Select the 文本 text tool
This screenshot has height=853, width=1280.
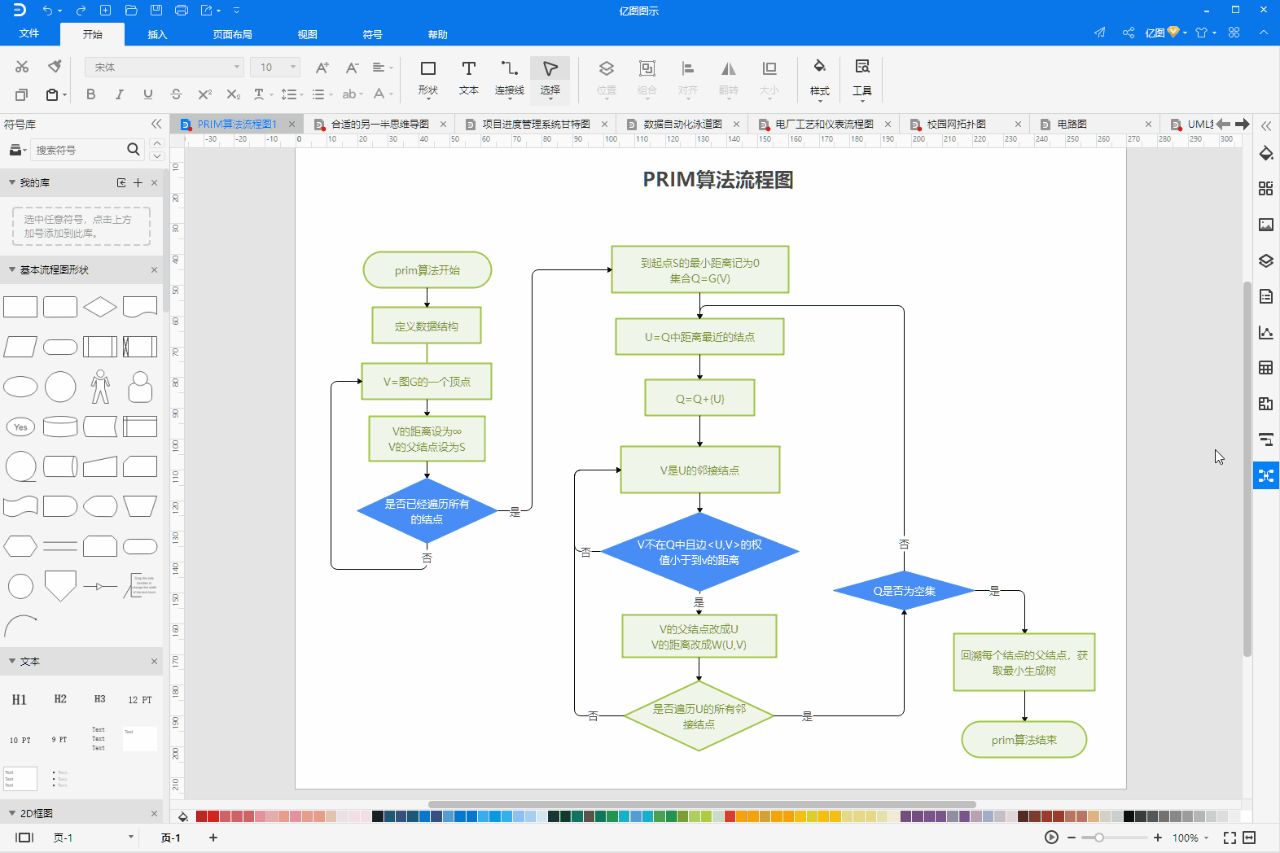click(x=468, y=78)
